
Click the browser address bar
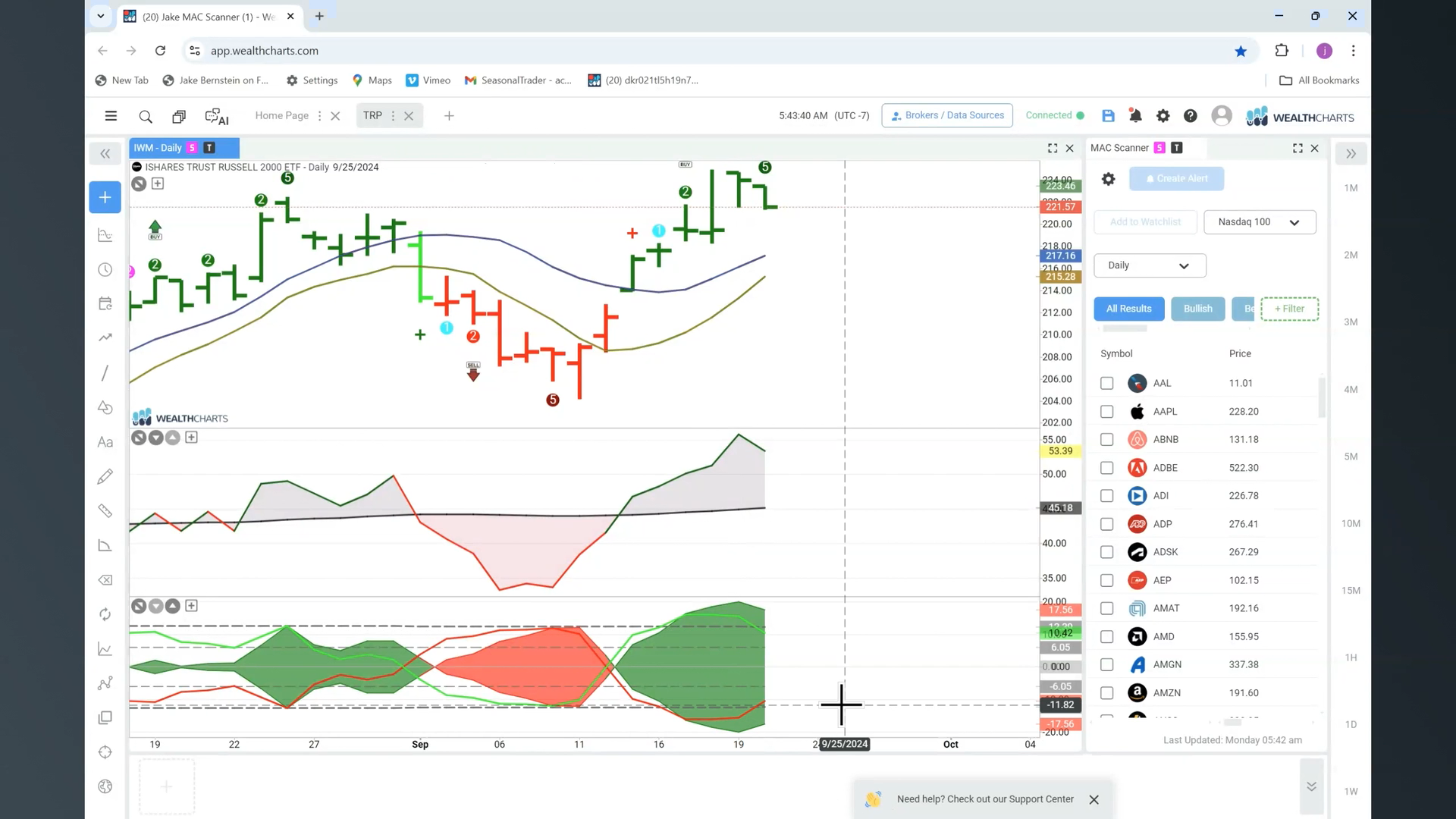coord(713,51)
